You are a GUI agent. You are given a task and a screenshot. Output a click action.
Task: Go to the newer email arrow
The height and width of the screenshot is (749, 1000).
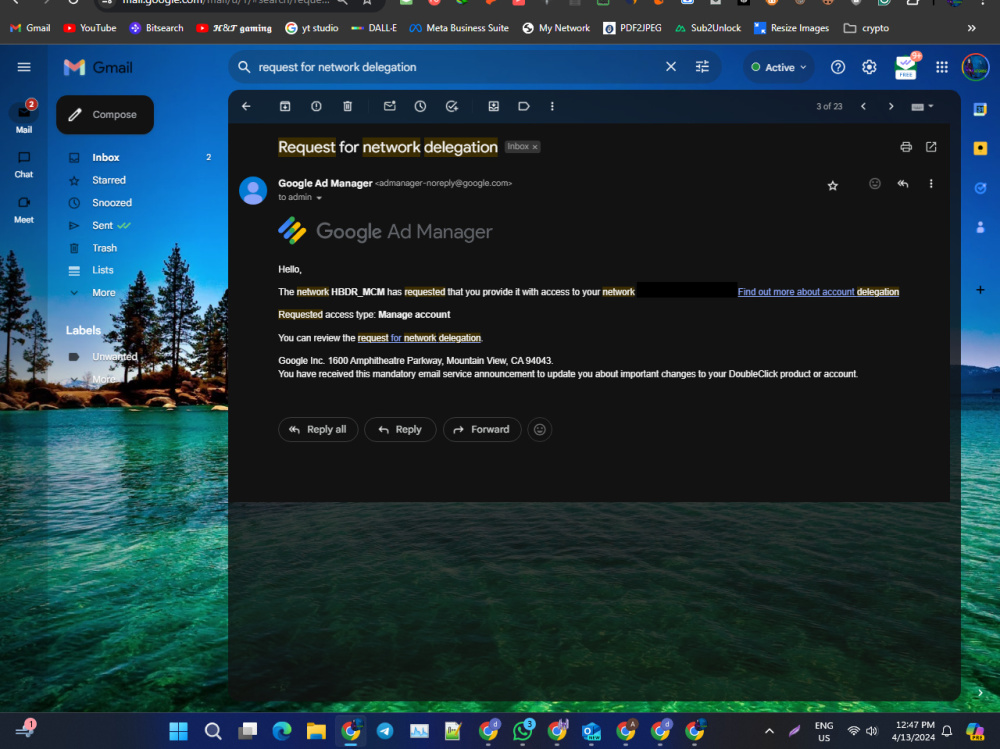[864, 107]
